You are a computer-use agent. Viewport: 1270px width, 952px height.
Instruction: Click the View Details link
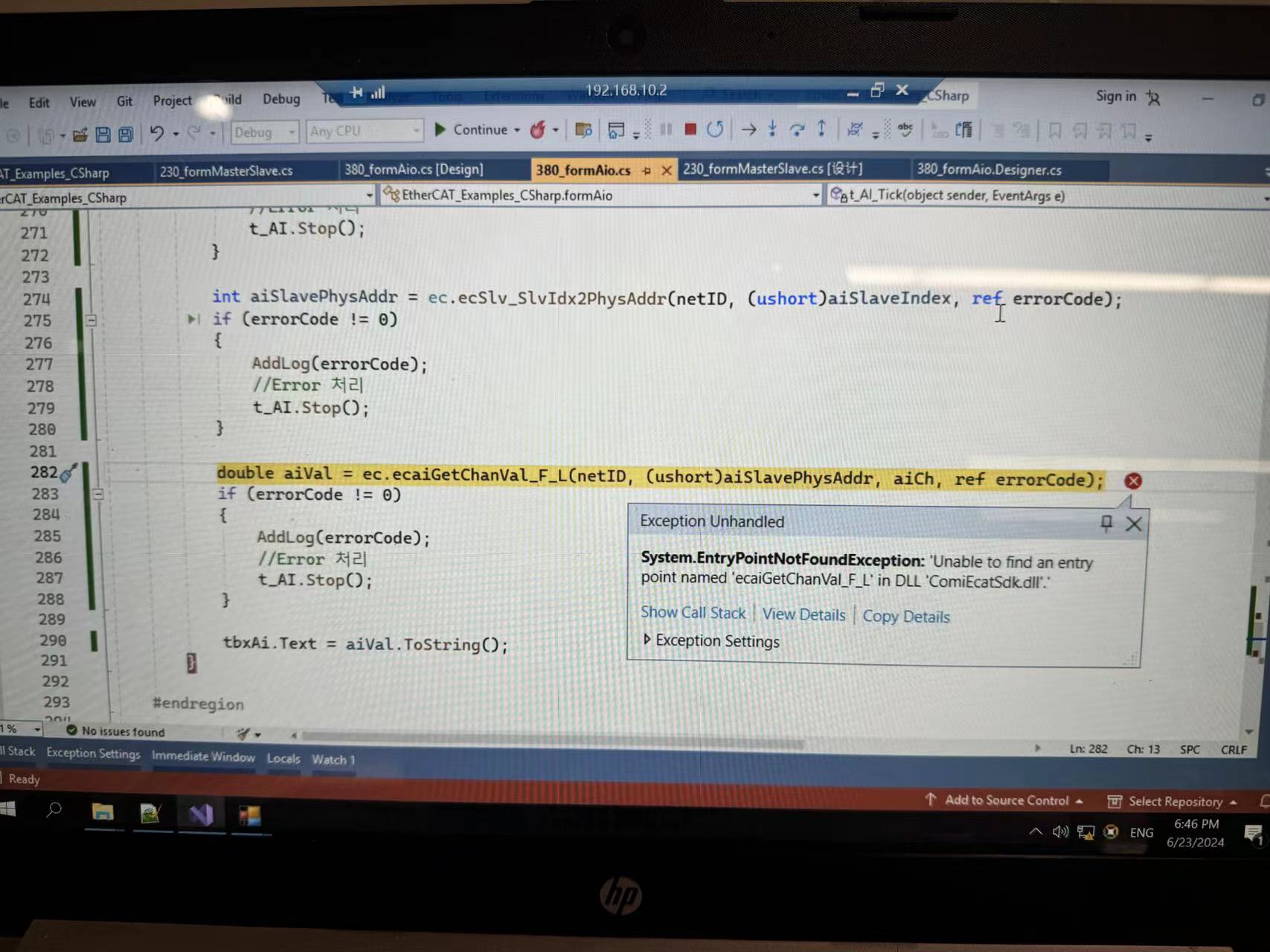pyautogui.click(x=804, y=614)
